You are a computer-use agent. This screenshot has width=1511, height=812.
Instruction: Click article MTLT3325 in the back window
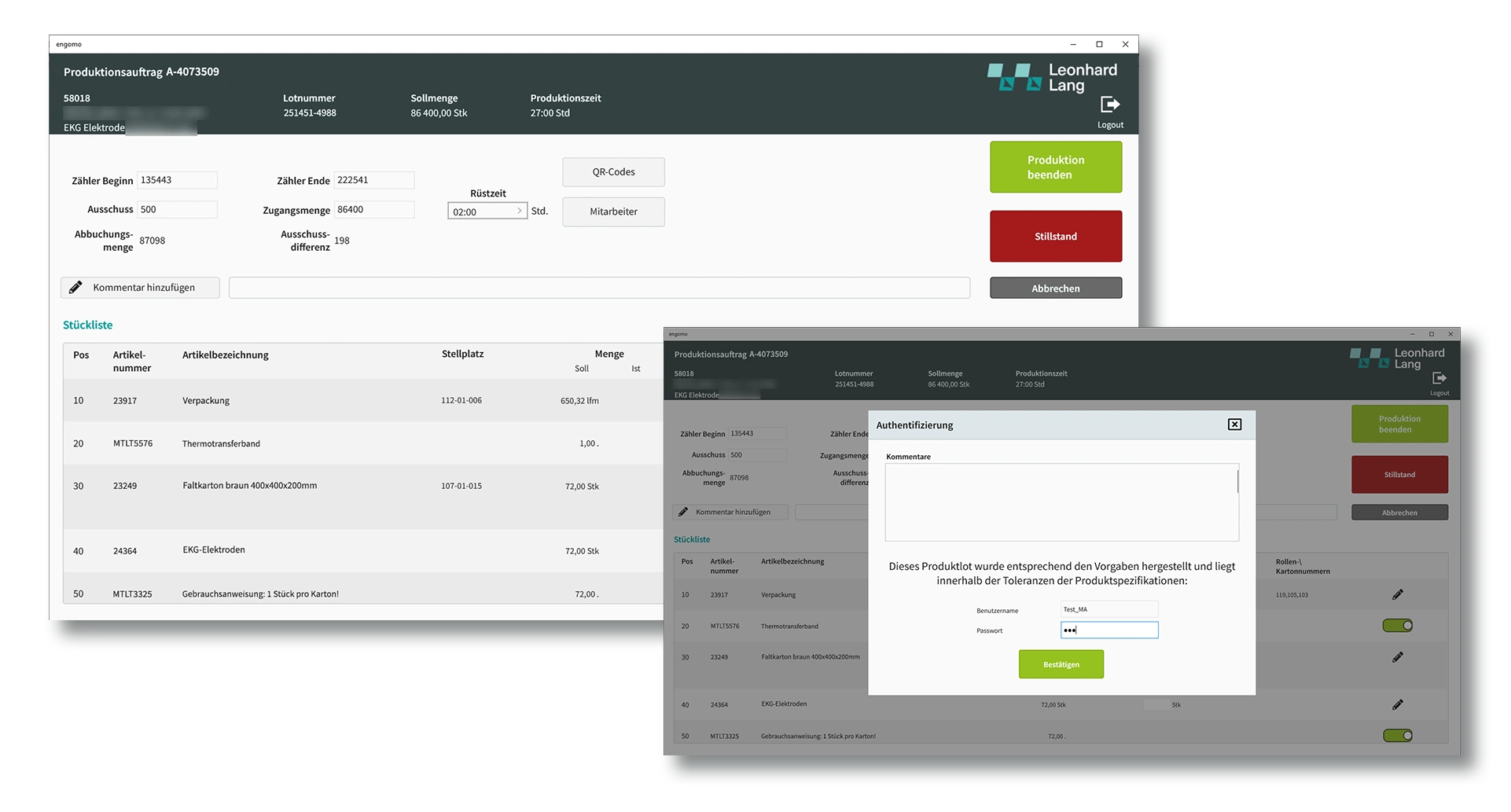point(132,594)
